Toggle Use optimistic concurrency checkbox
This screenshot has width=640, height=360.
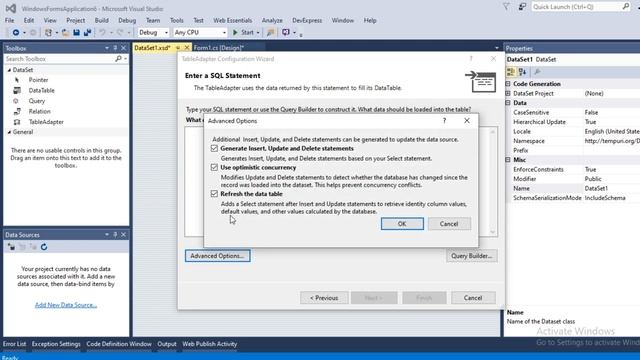pos(214,167)
